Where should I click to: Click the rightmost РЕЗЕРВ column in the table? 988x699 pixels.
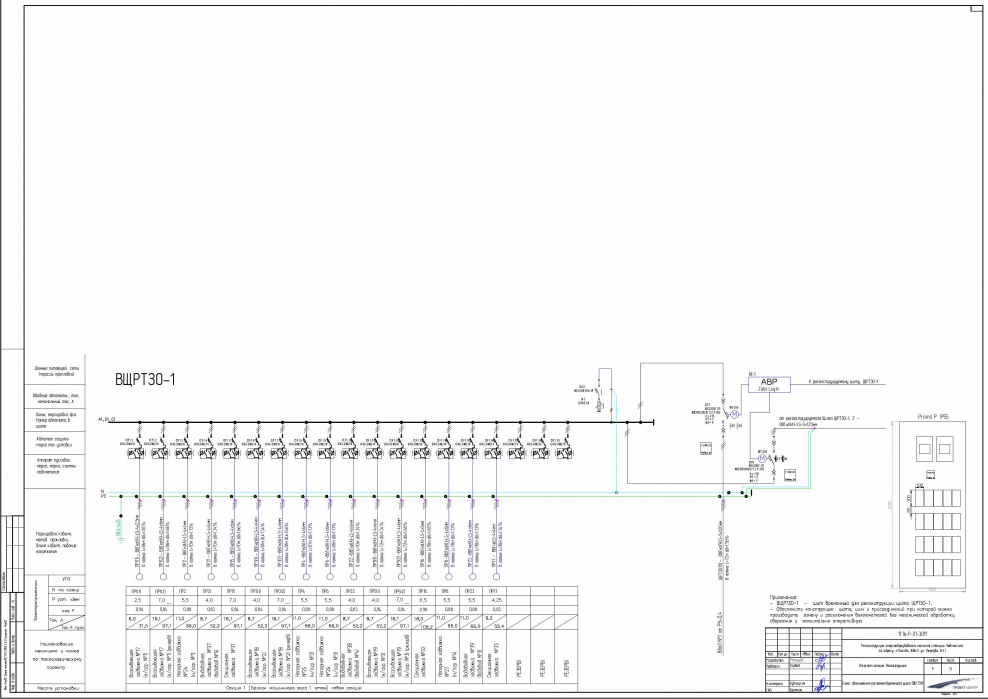click(562, 665)
